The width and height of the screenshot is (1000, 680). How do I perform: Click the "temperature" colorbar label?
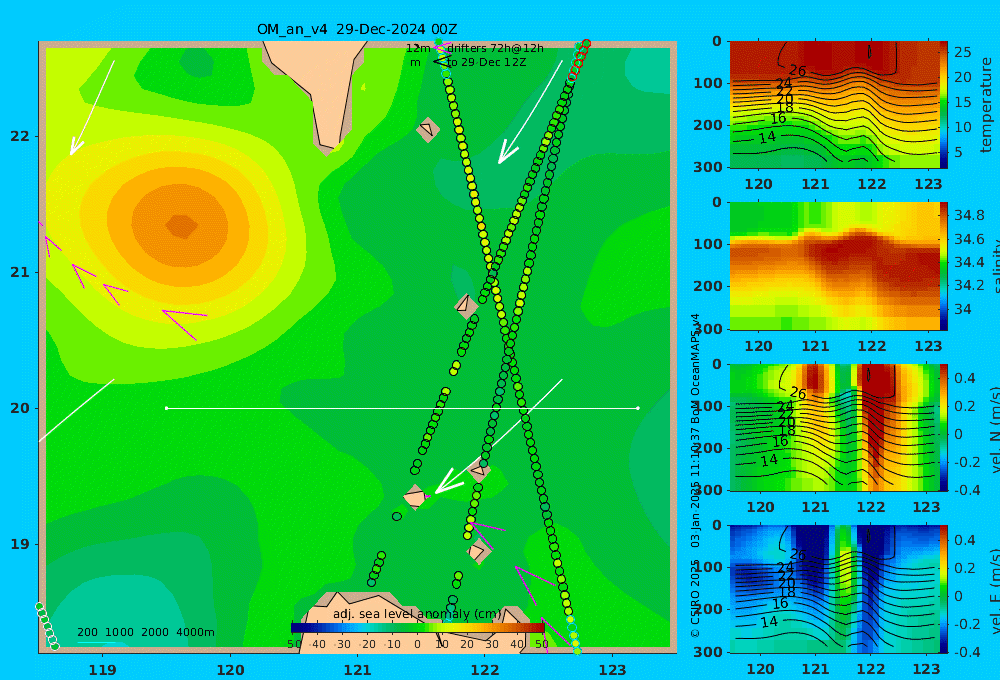987,105
